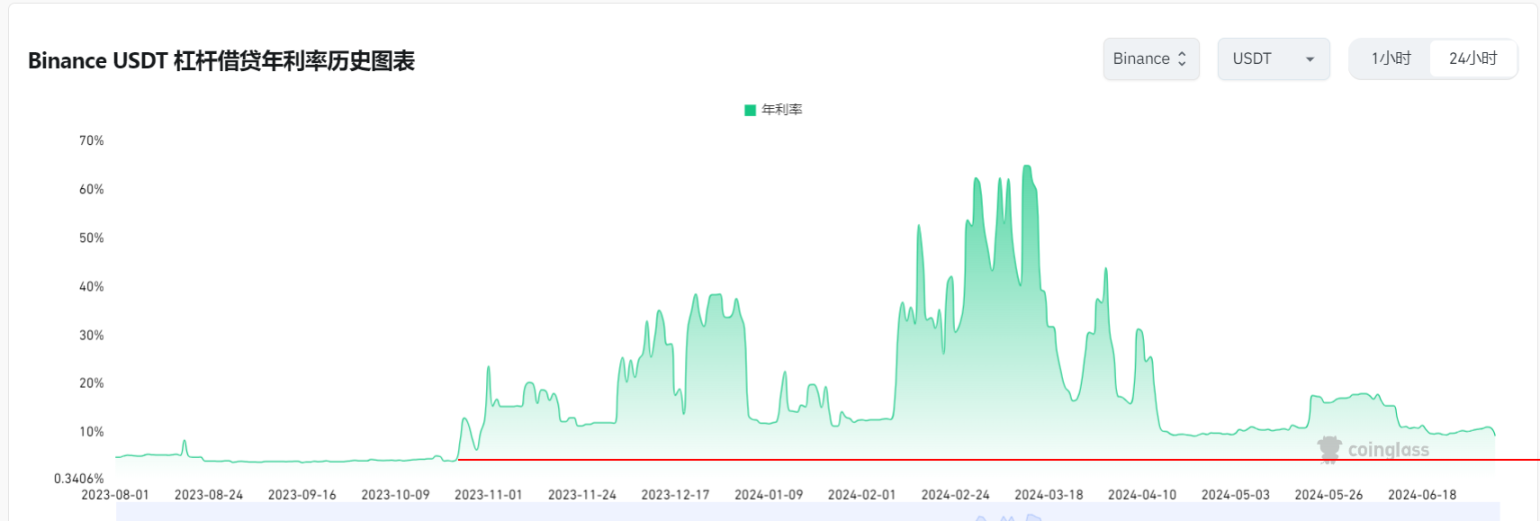The height and width of the screenshot is (521, 1540).
Task: Click the 50% y-axis label
Action: pyautogui.click(x=91, y=238)
